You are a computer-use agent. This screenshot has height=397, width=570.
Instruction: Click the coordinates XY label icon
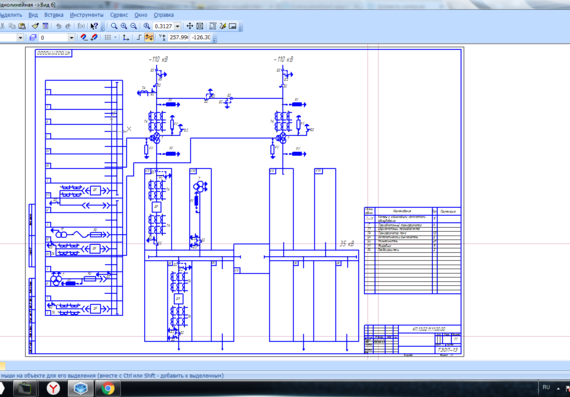point(162,37)
